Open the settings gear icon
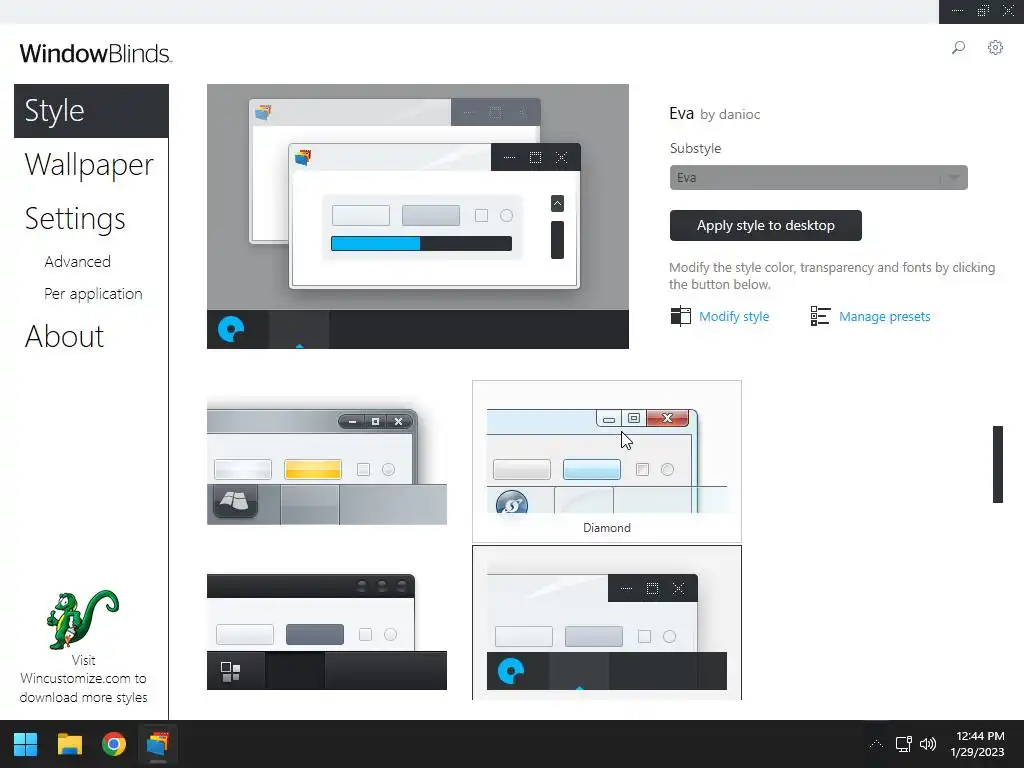Screen dimensions: 1024x768 click(x=995, y=48)
